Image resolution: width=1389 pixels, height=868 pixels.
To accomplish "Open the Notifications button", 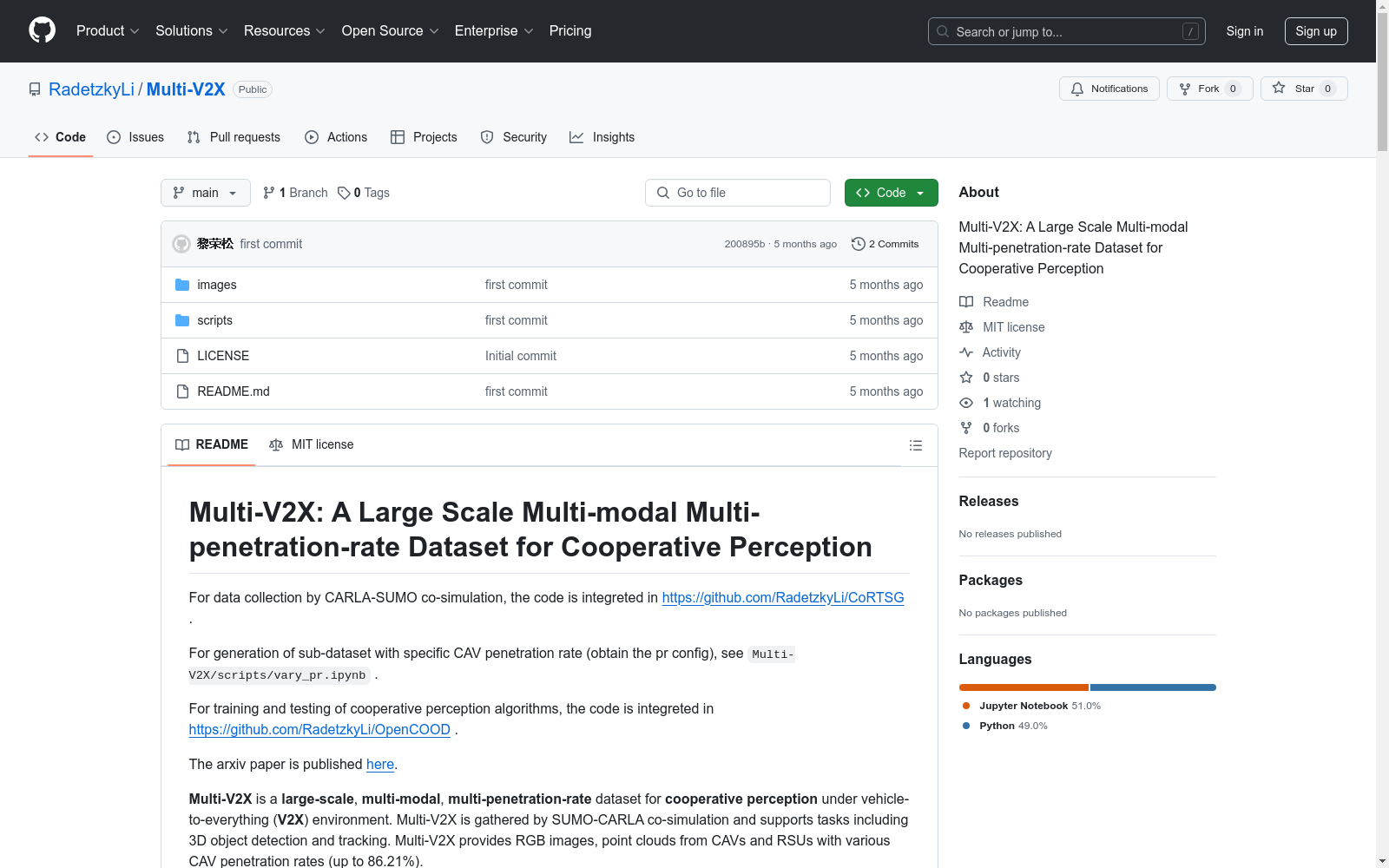I will point(1109,89).
